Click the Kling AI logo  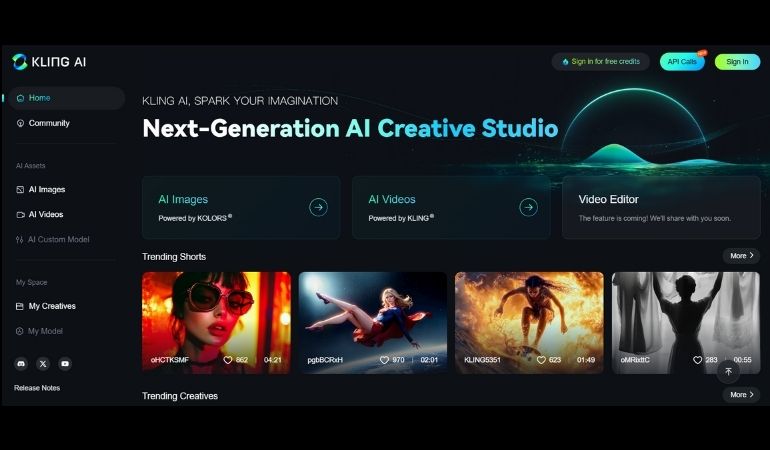click(49, 62)
